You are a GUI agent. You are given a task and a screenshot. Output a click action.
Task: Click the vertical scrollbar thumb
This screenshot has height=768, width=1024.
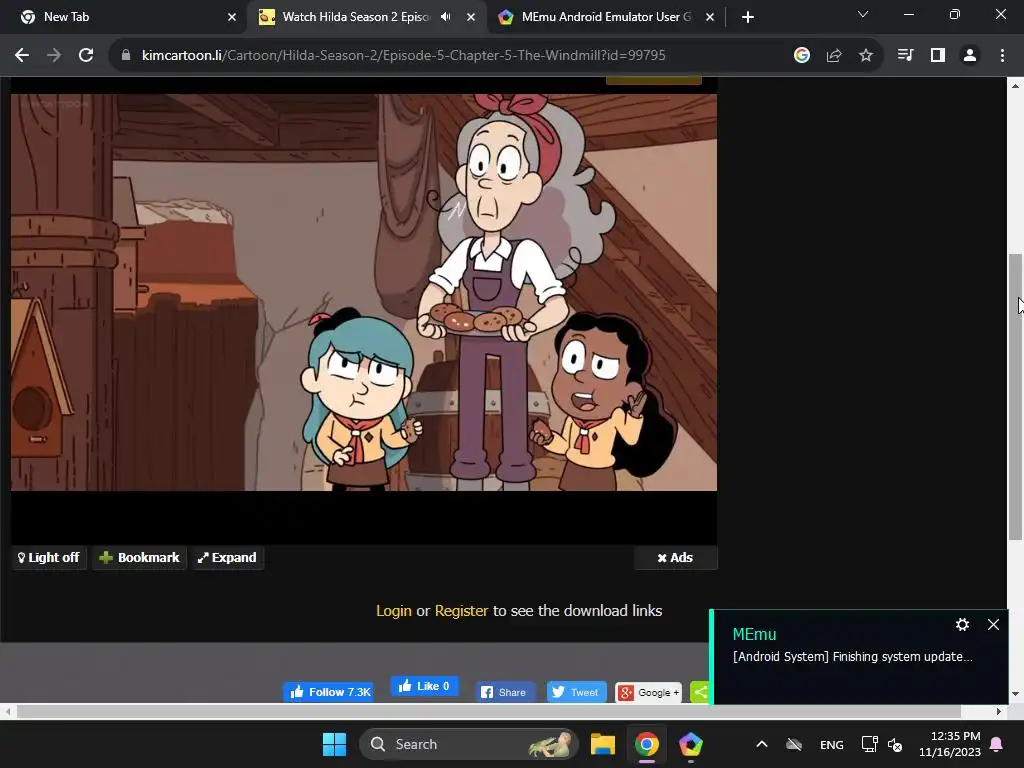[x=1015, y=396]
